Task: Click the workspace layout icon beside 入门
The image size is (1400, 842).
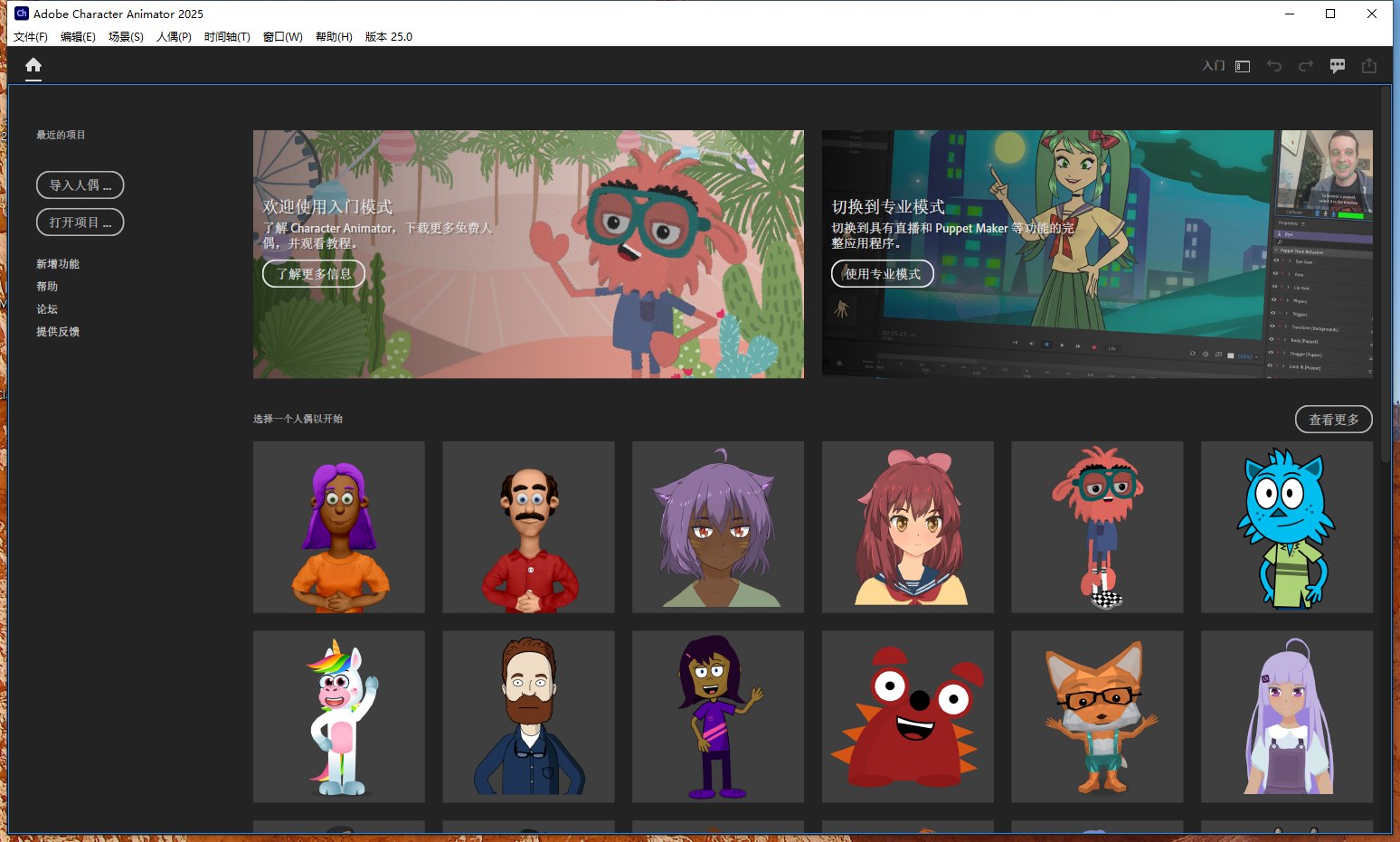Action: (1242, 65)
